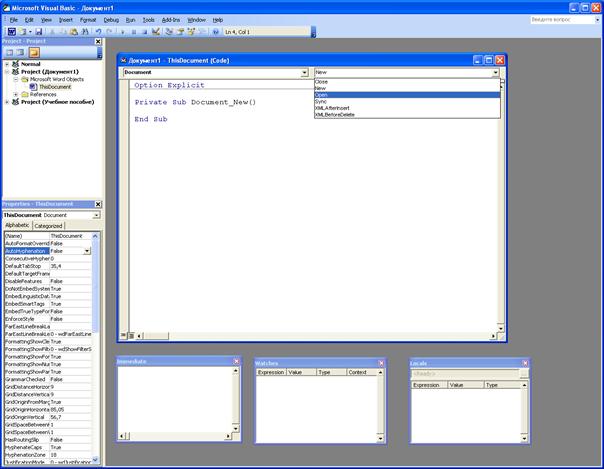Open the Add-Ins menu
Image resolution: width=604 pixels, height=469 pixels.
coord(171,20)
